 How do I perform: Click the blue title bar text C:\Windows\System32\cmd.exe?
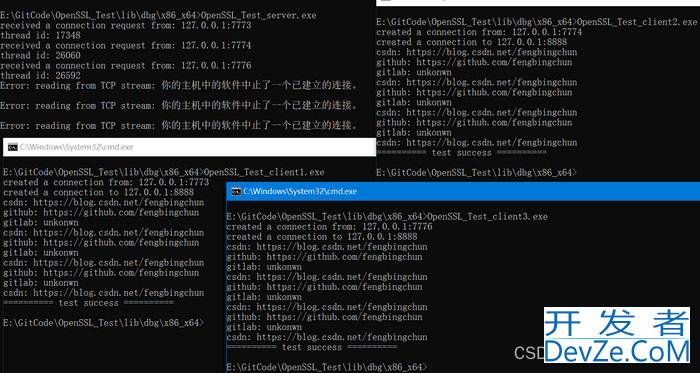coord(300,191)
